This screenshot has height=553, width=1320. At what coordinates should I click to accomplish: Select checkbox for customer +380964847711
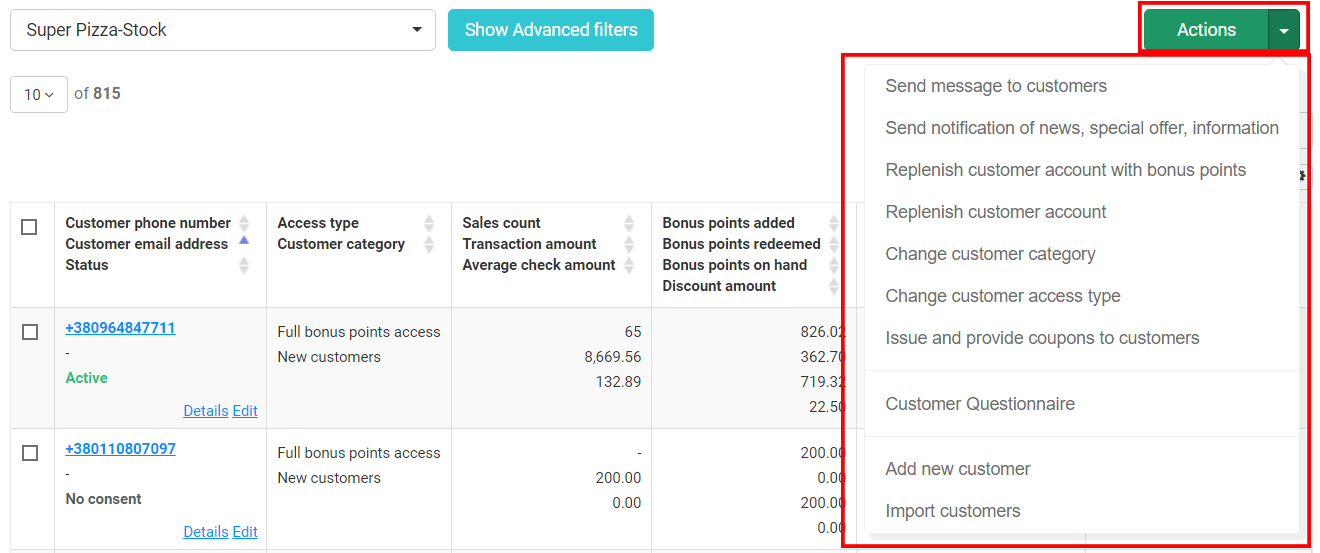(x=30, y=332)
